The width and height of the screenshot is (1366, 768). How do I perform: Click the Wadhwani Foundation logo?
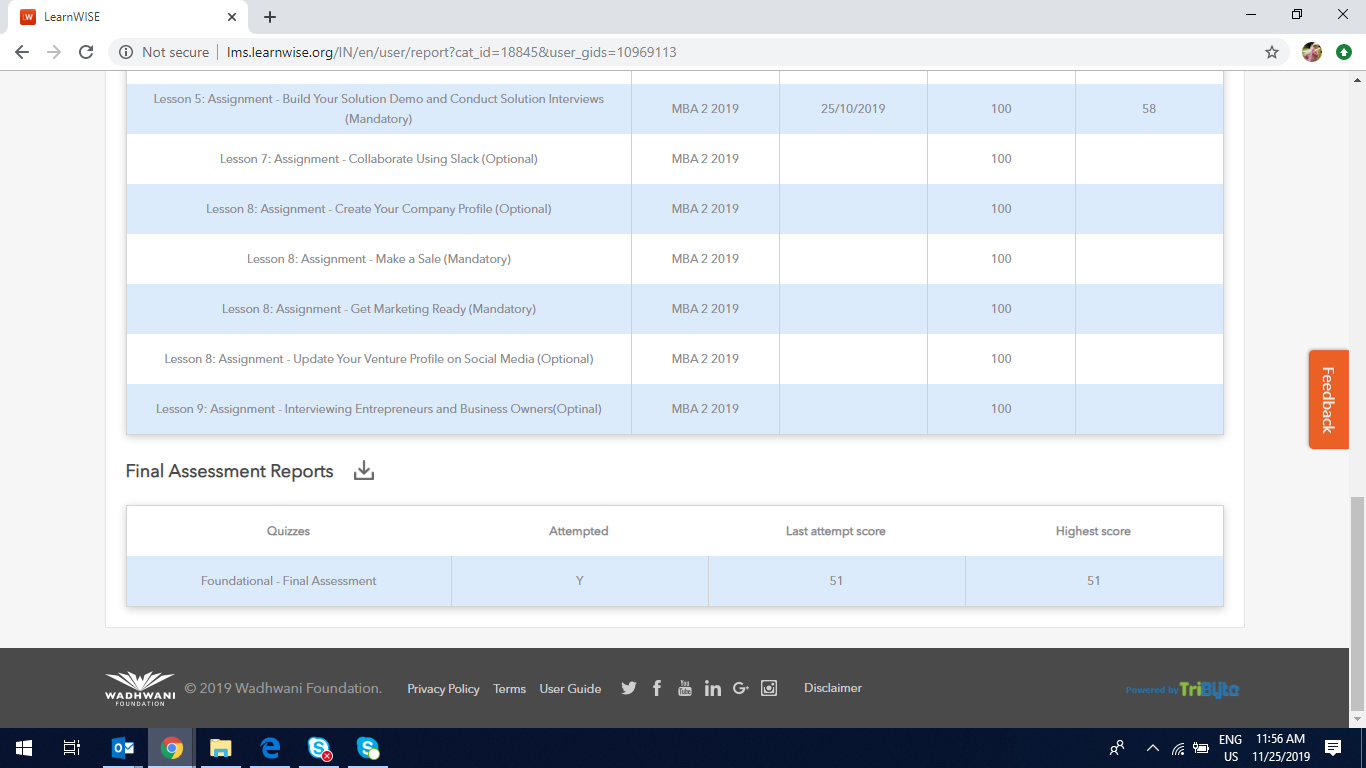coord(140,688)
